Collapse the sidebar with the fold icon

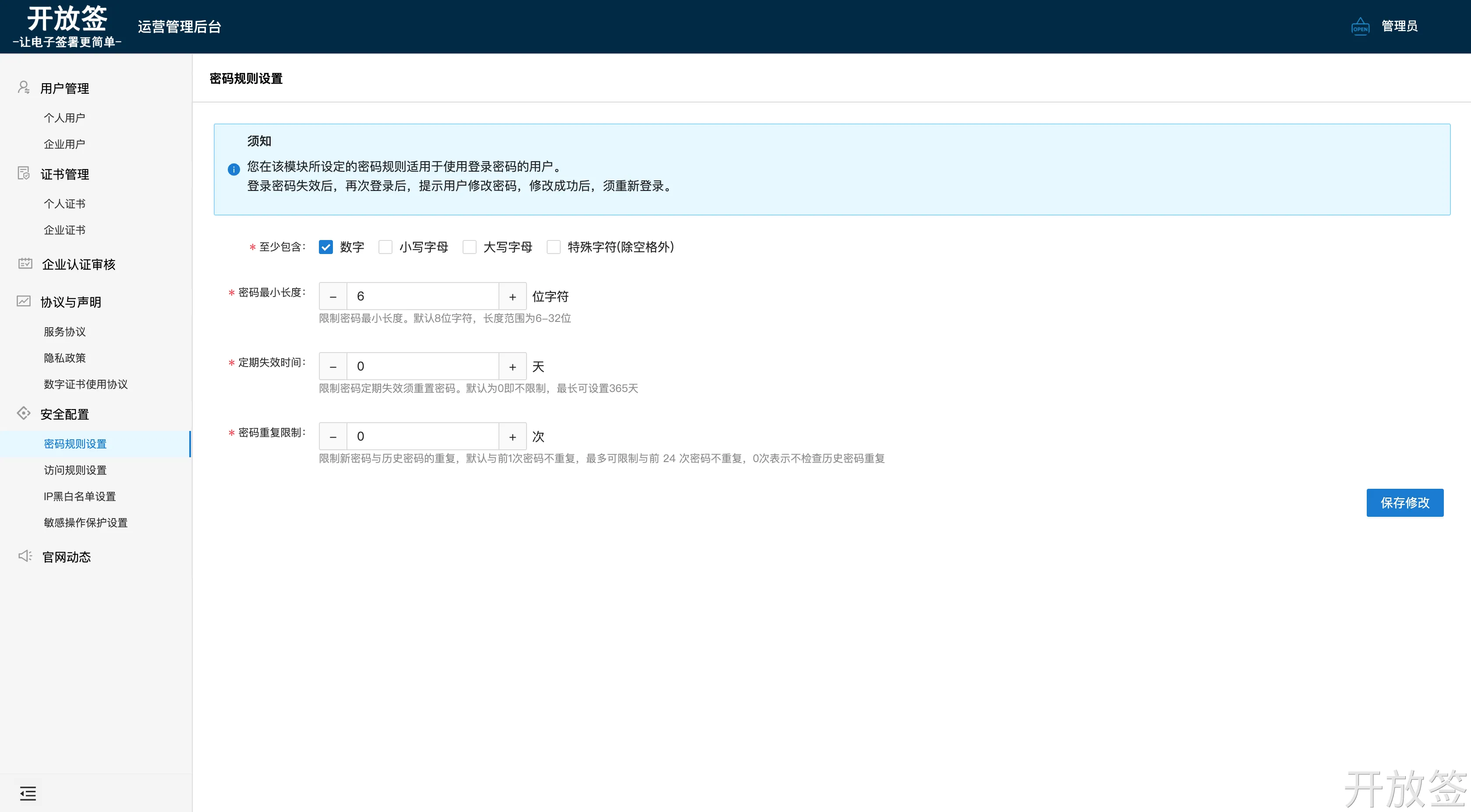point(28,793)
